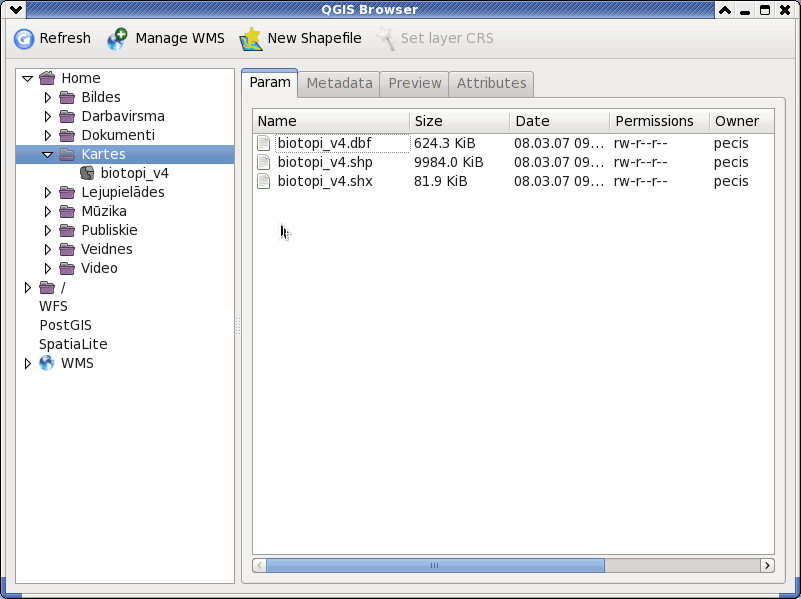Click the Dokumenti folder icon

click(67, 135)
